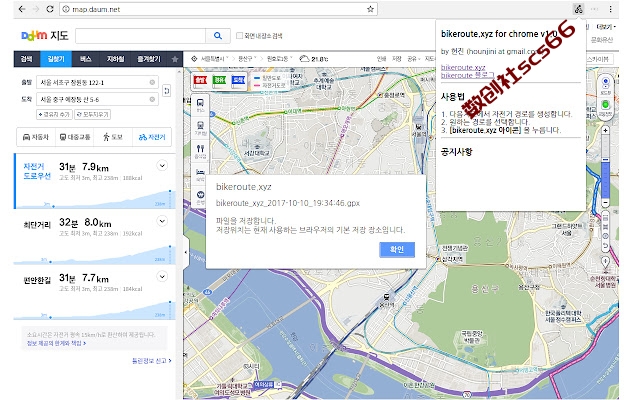
Task: Open the star favorites tab icon
Action: pos(175,59)
